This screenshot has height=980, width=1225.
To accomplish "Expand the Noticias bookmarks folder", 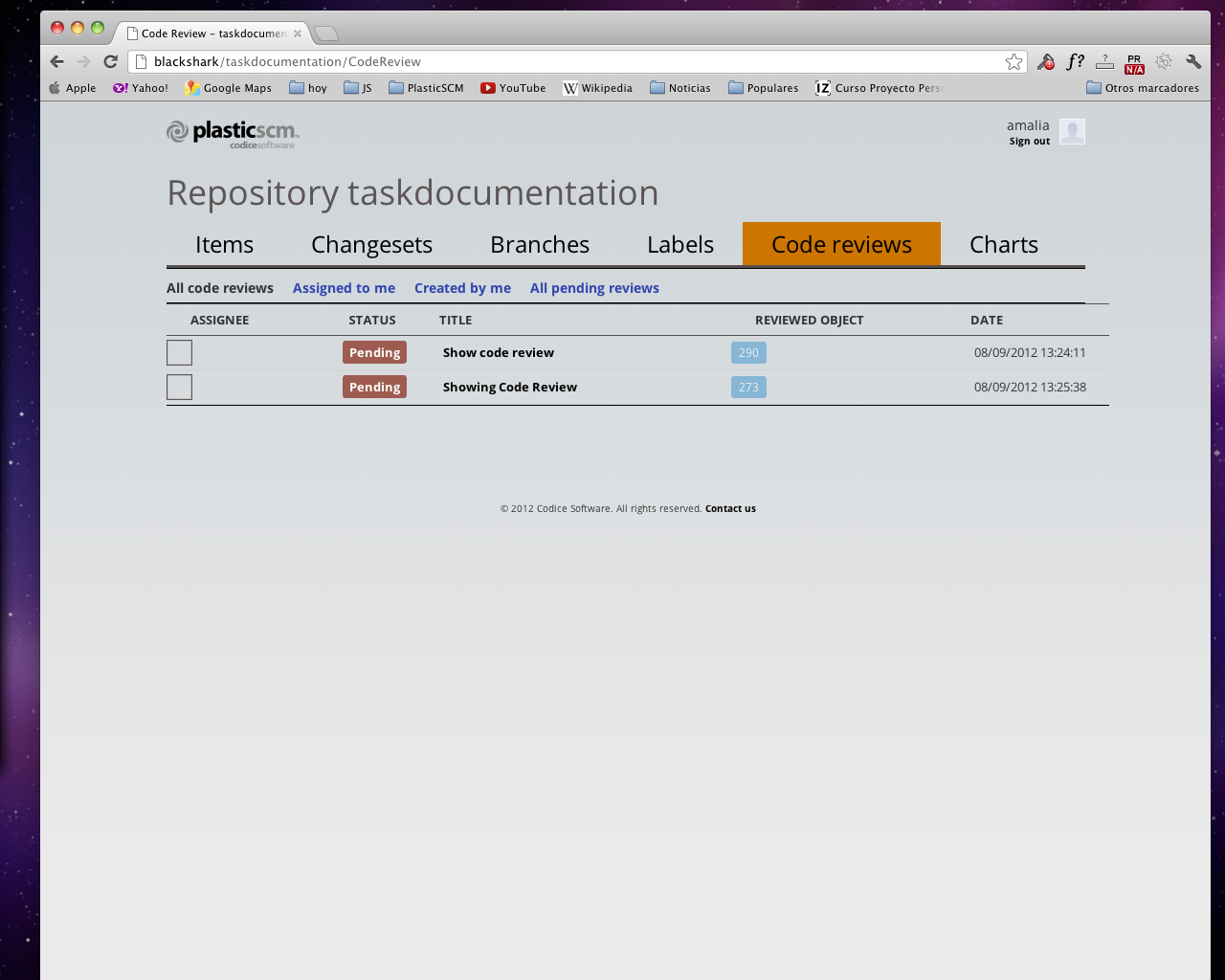I will (x=679, y=87).
